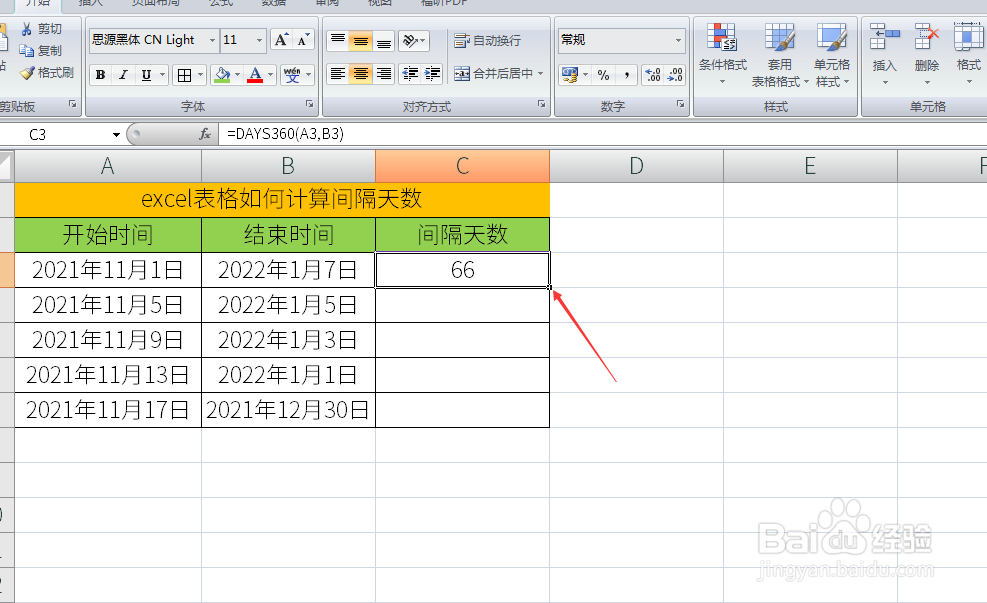The height and width of the screenshot is (603, 987).
Task: Open the font name dropdown 思源黑体 CN Light
Action: pyautogui.click(x=212, y=40)
